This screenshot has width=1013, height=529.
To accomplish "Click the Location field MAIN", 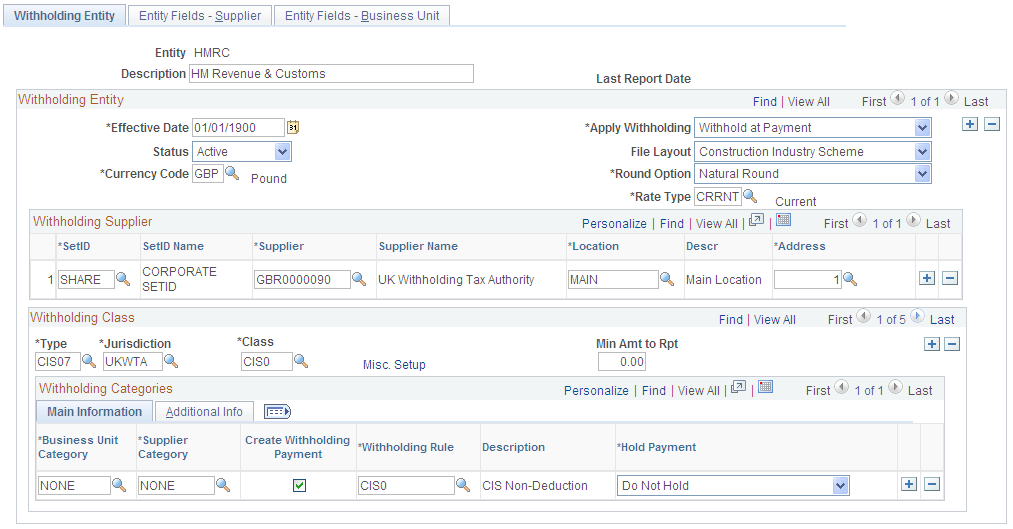I will click(612, 279).
